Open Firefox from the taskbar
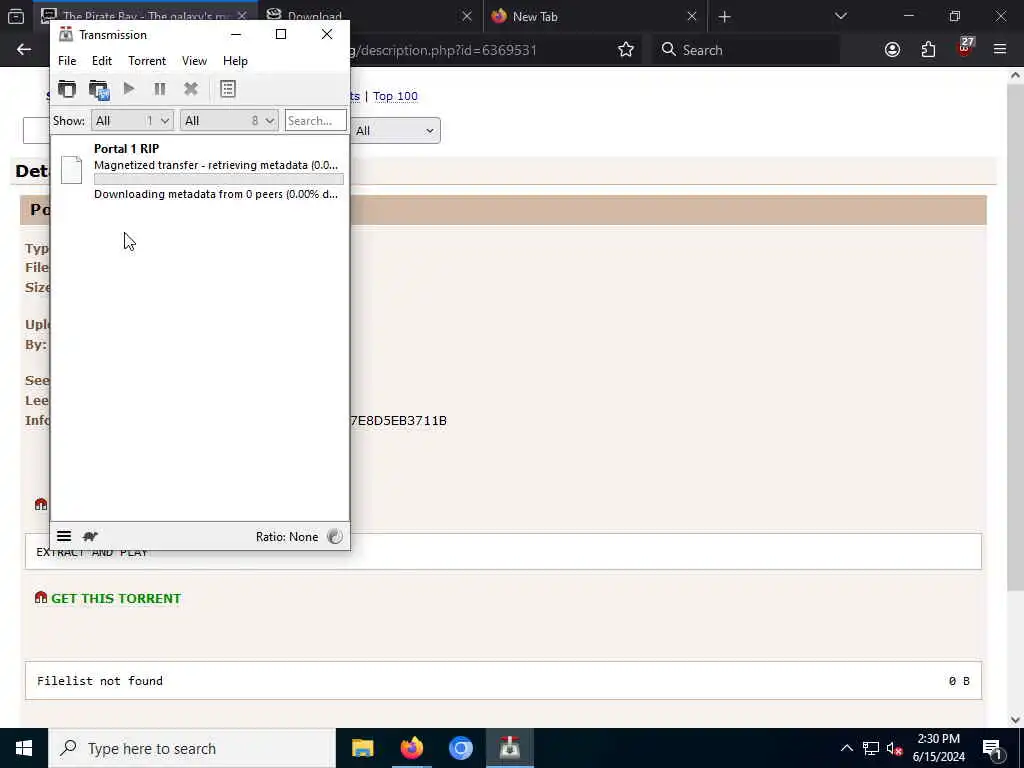 [411, 748]
